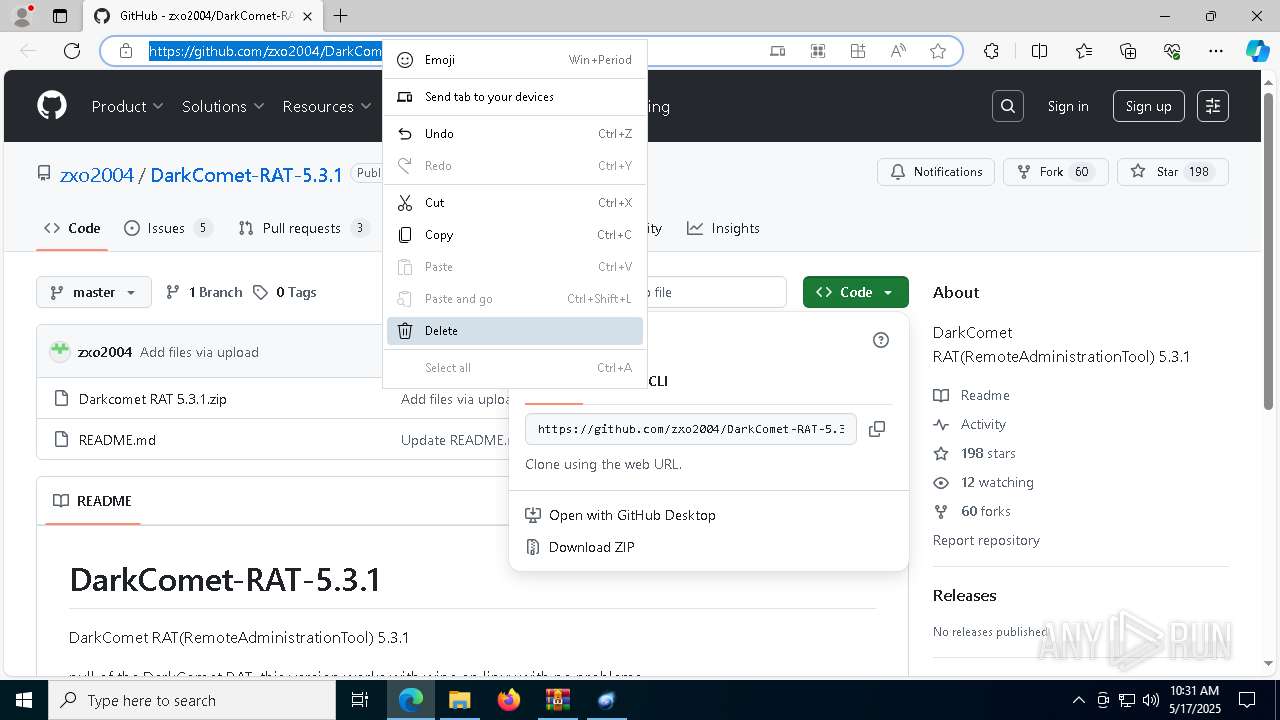Choose Delete in context menu
This screenshot has width=1280, height=720.
515,331
